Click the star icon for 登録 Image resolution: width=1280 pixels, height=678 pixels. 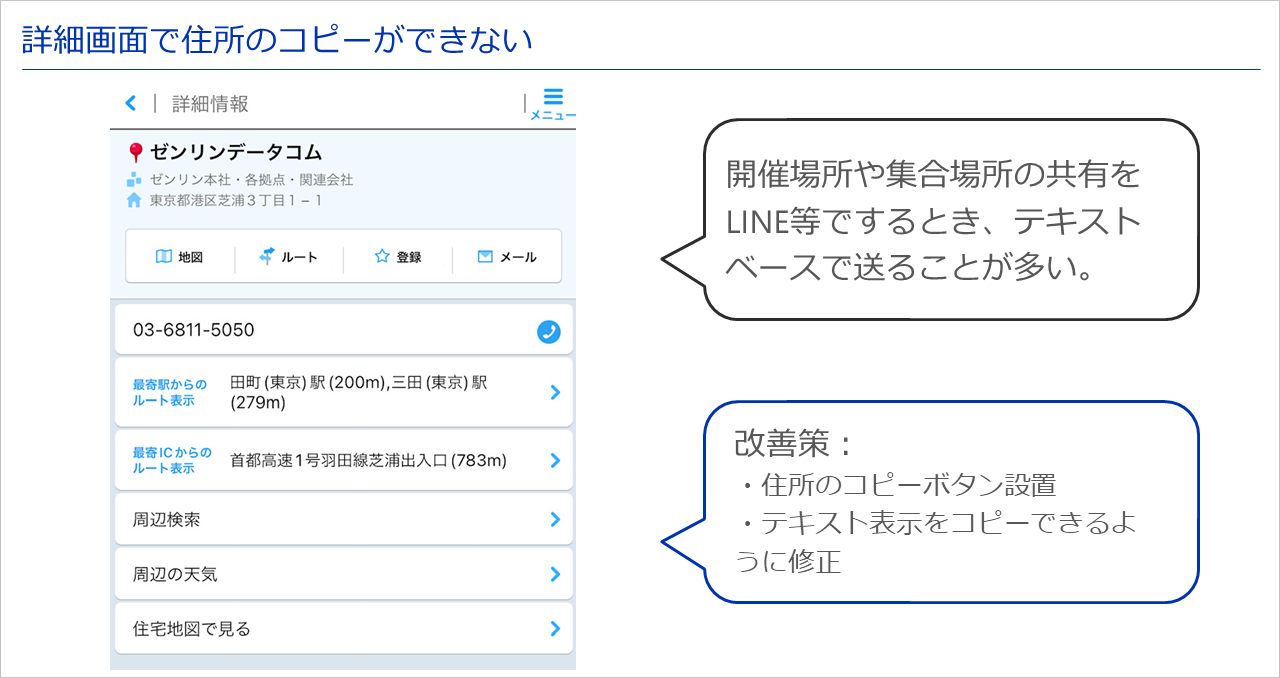[x=381, y=257]
